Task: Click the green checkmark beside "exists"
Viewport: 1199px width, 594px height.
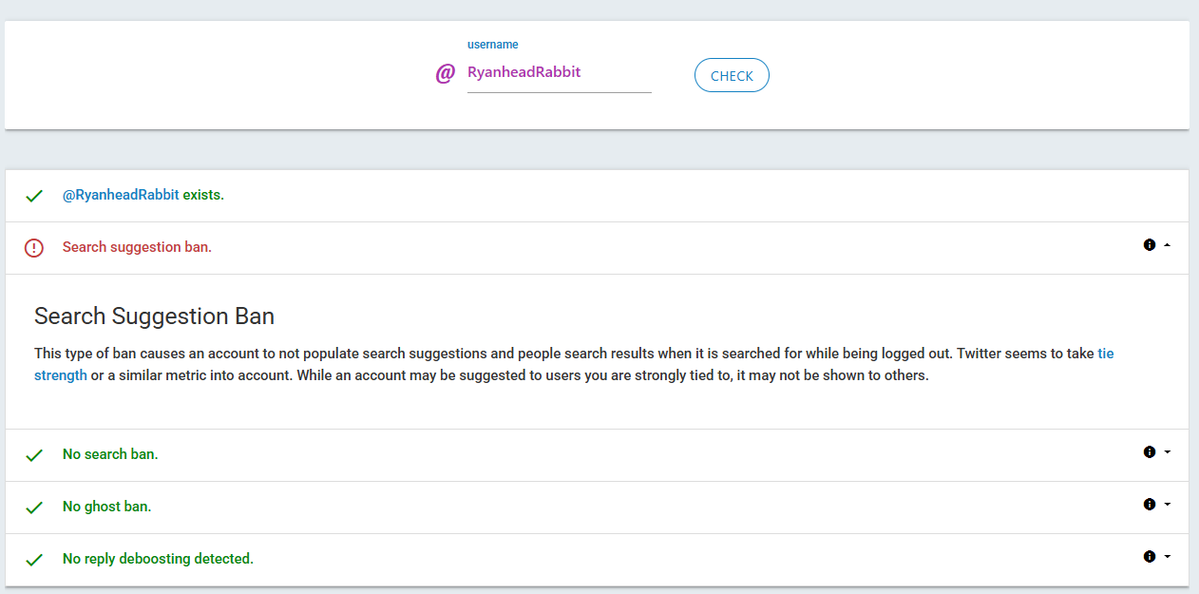Action: tap(34, 196)
